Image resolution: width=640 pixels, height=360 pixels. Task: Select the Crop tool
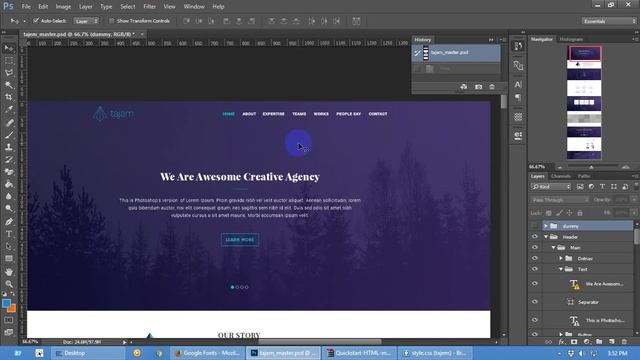9,97
